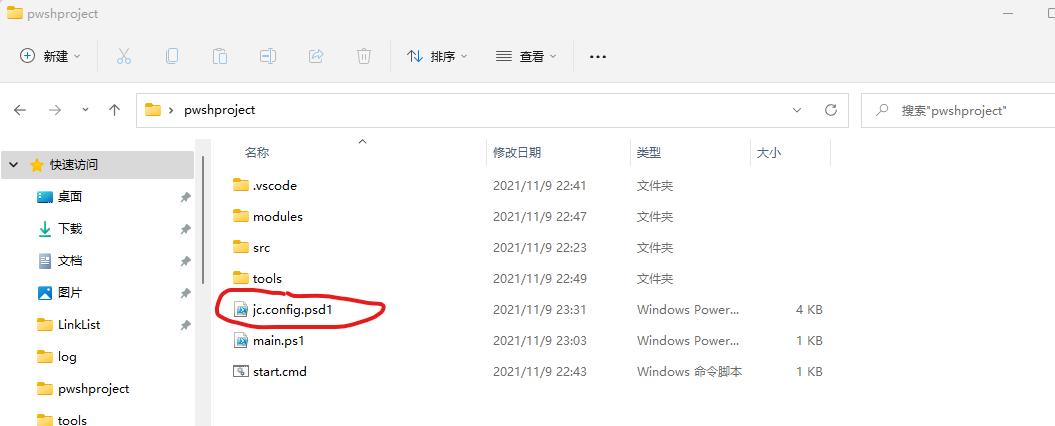The width and height of the screenshot is (1055, 426).
Task: Click date 2021/11/9 23:31
Action: [x=540, y=310]
